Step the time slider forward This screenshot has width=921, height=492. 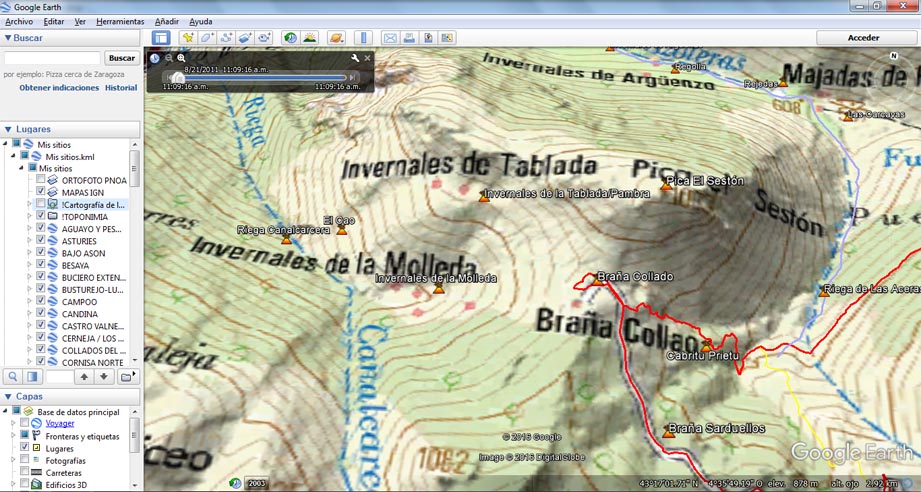(x=352, y=77)
